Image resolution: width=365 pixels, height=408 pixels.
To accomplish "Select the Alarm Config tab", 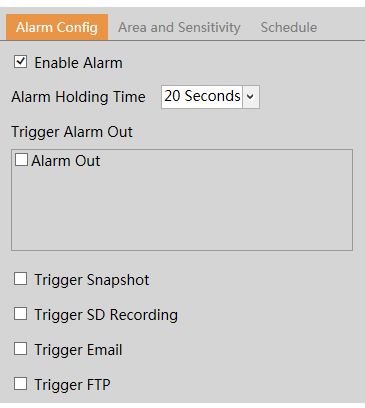I will click(x=57, y=27).
